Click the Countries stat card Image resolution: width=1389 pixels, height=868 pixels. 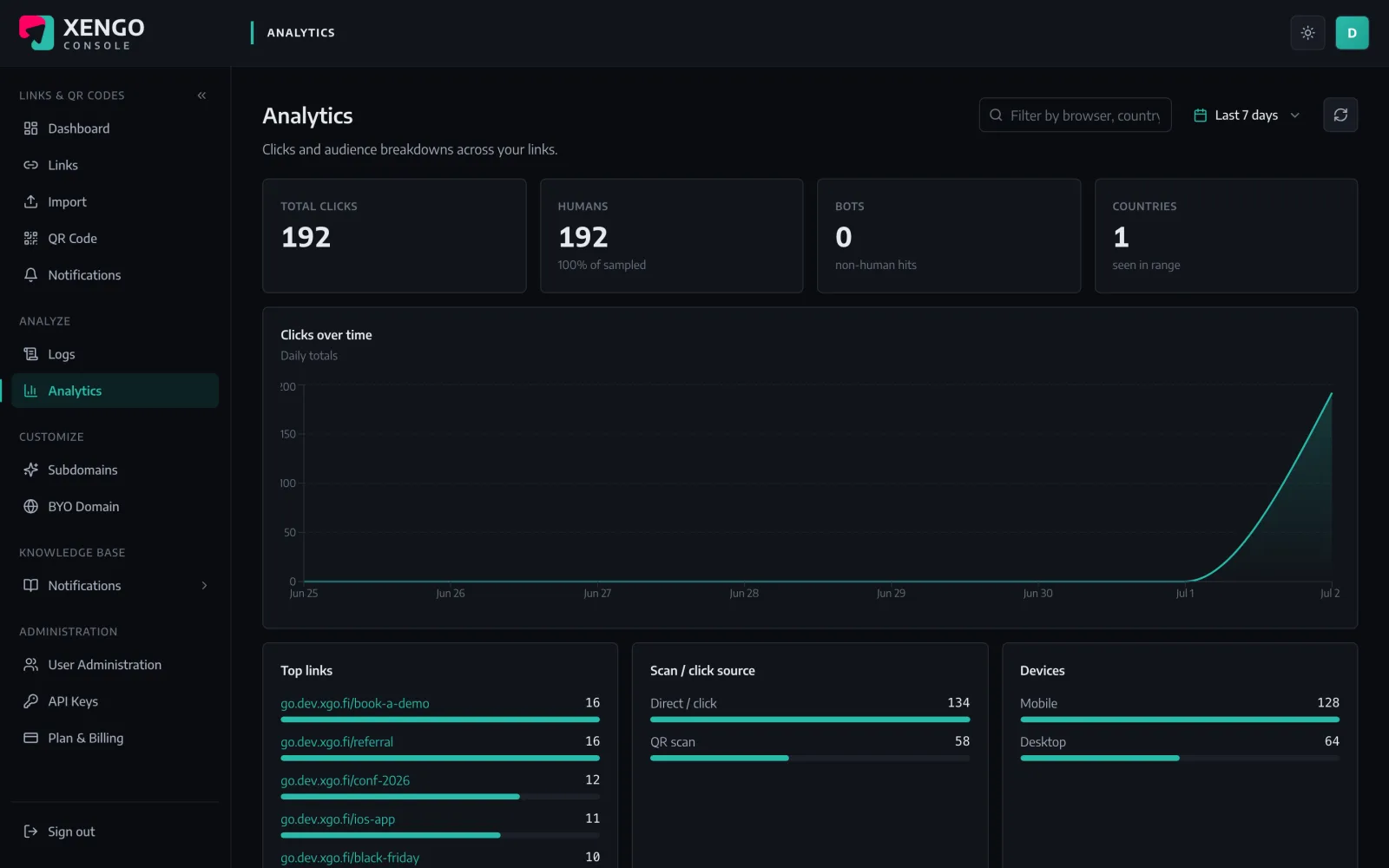coord(1226,236)
